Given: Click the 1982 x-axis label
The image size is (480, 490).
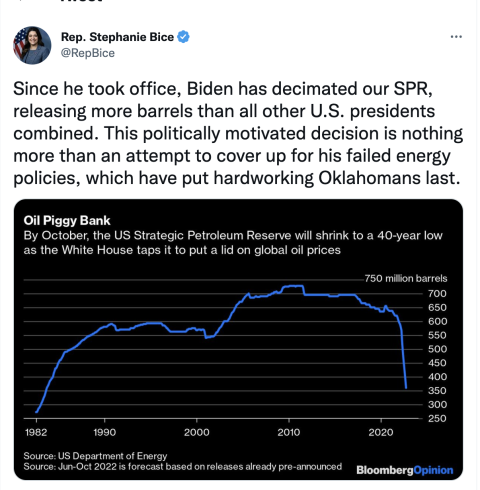Looking at the screenshot, I should click(36, 432).
